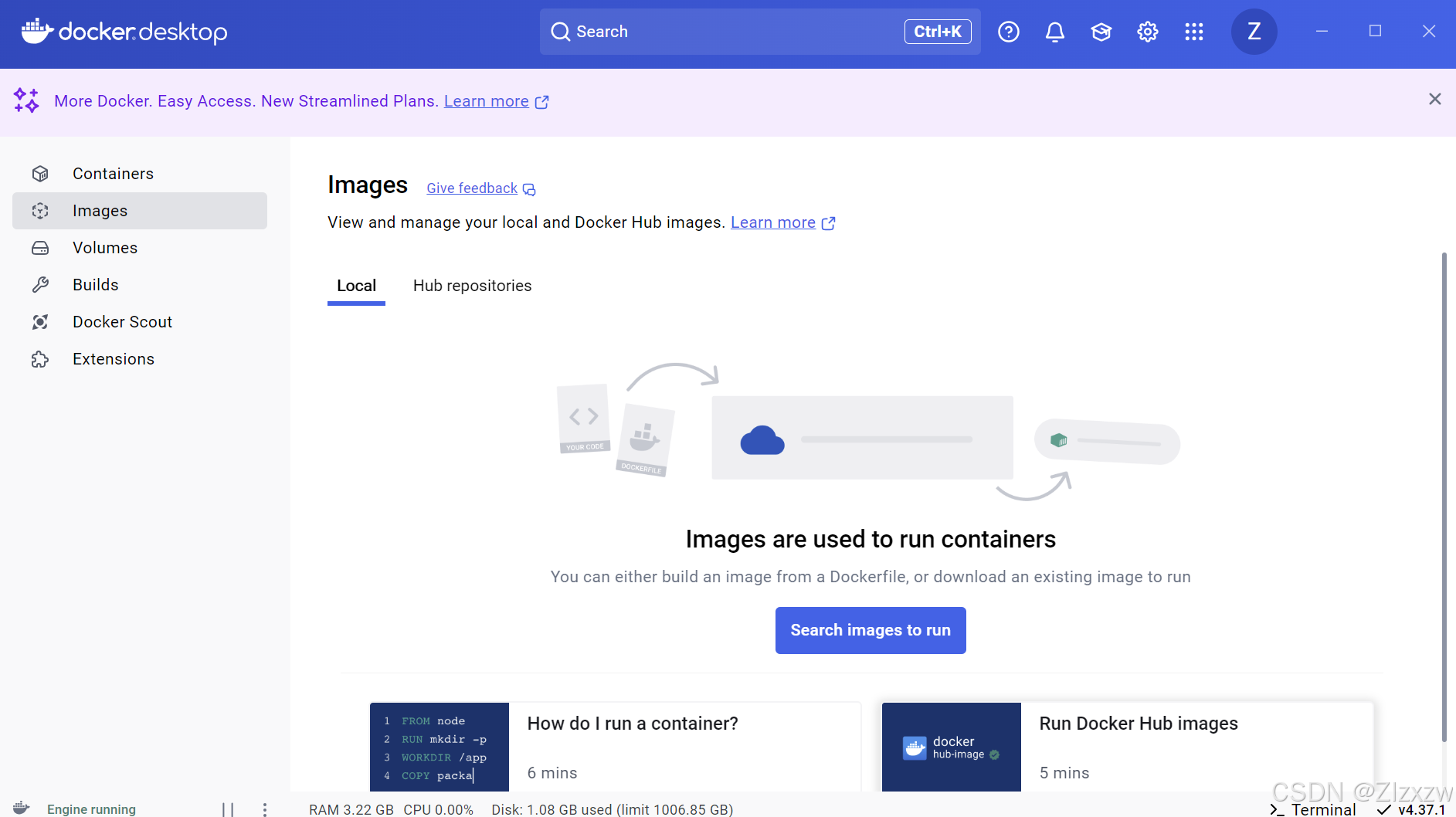This screenshot has width=1456, height=817.
Task: Click the Docker Scout icon in sidebar
Action: [40, 322]
